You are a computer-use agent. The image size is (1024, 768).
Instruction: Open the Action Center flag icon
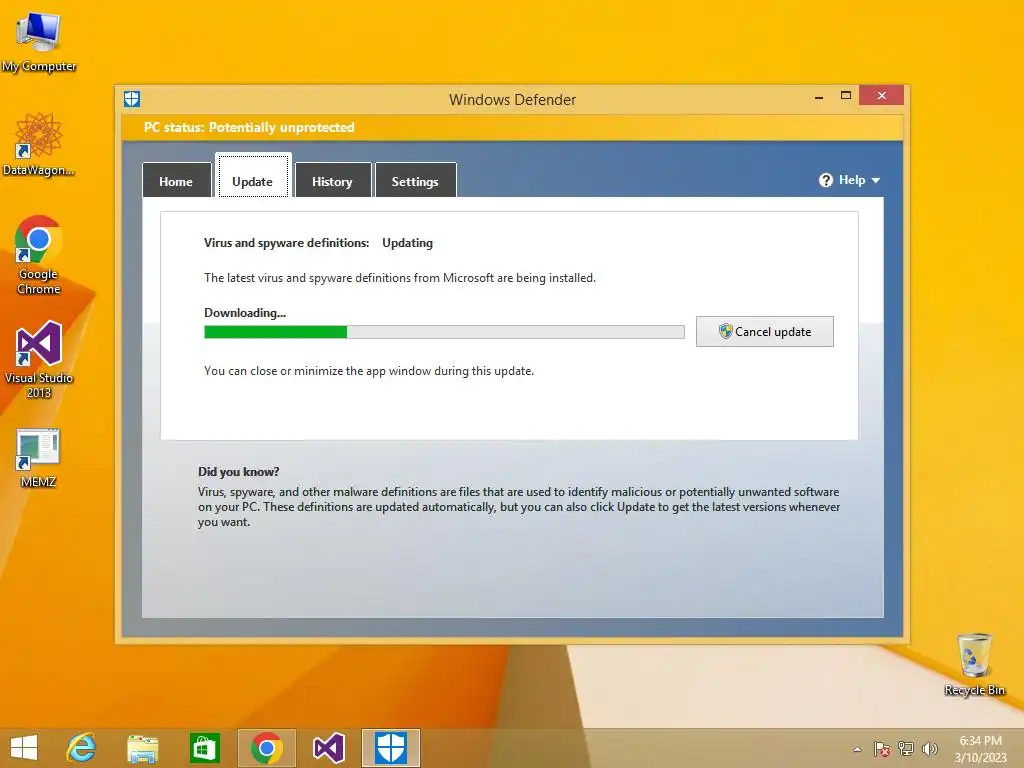[882, 749]
